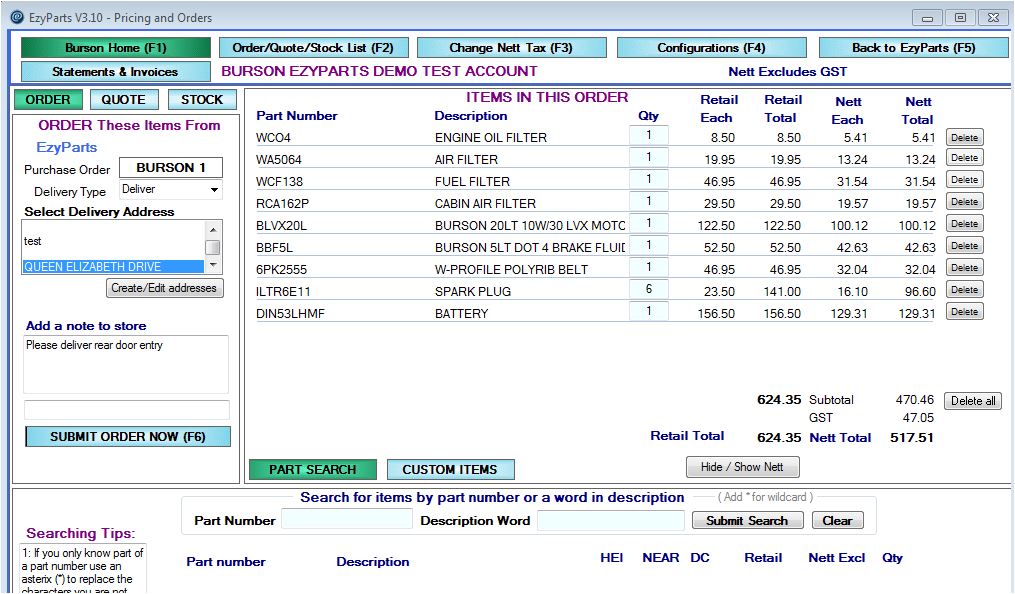Click part number WCO4 text
This screenshot has height=594, width=1015.
273,138
